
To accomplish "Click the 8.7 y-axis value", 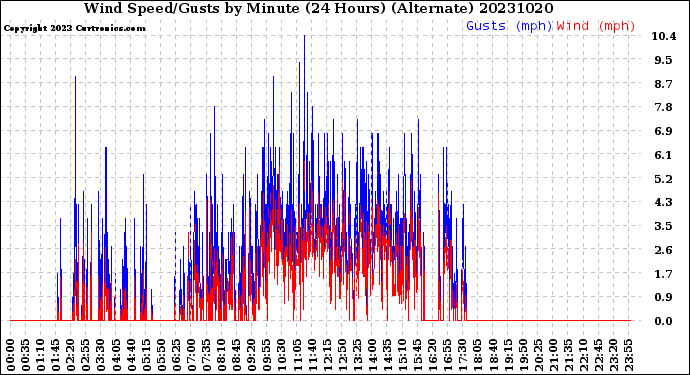I will [664, 84].
